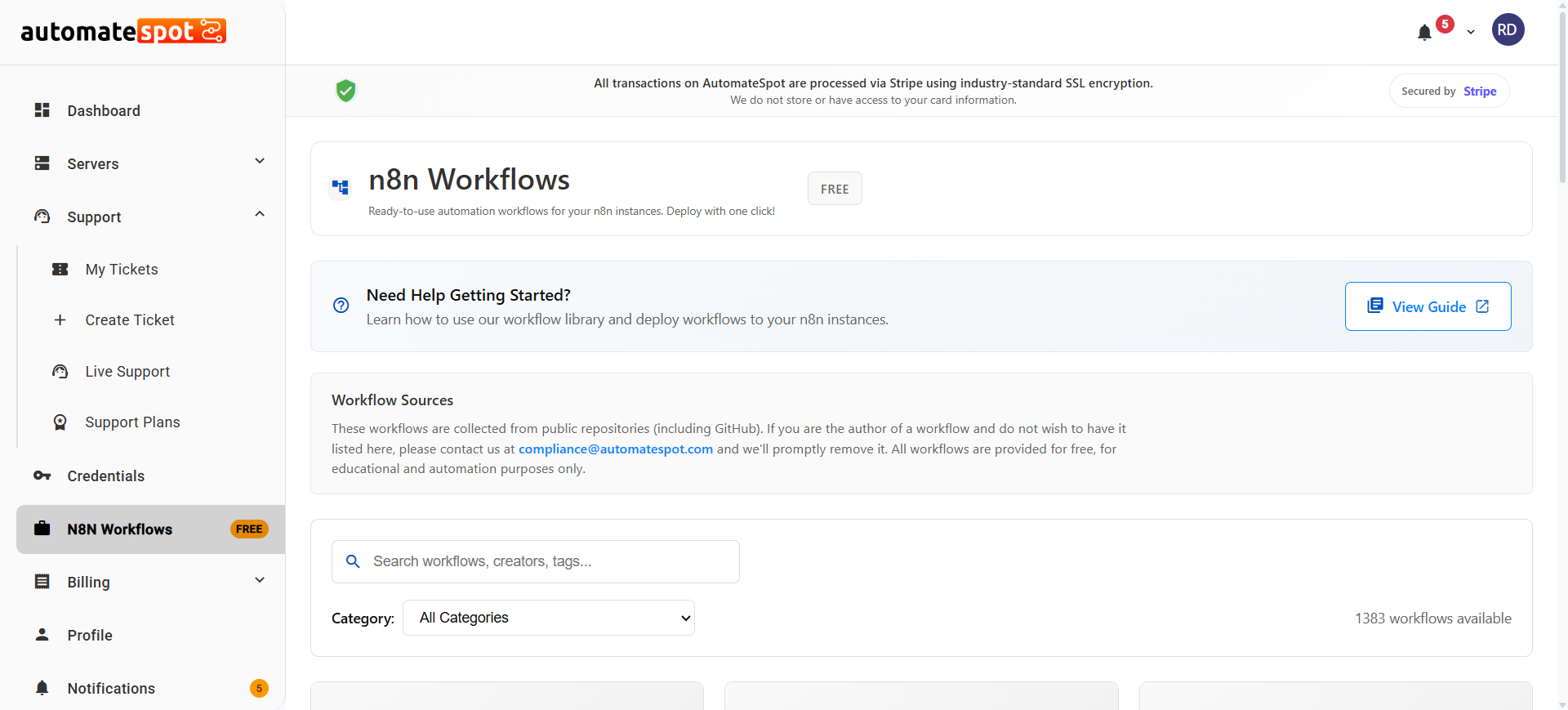Click the Servers label in the sidebar
The height and width of the screenshot is (710, 1568).
coord(93,164)
